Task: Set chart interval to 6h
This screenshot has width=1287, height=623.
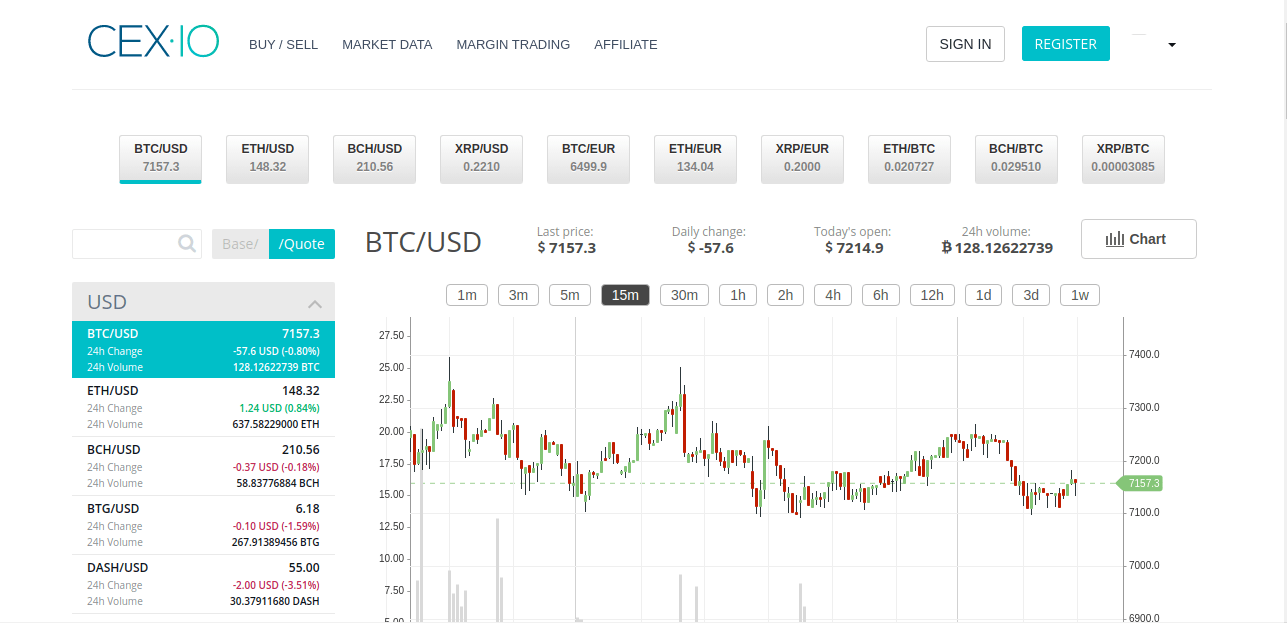Action: (881, 295)
